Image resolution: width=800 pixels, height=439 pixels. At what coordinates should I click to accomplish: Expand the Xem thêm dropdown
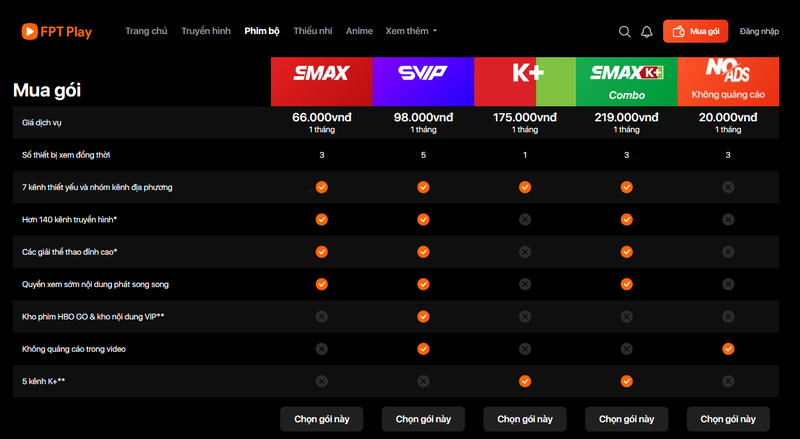tap(411, 31)
